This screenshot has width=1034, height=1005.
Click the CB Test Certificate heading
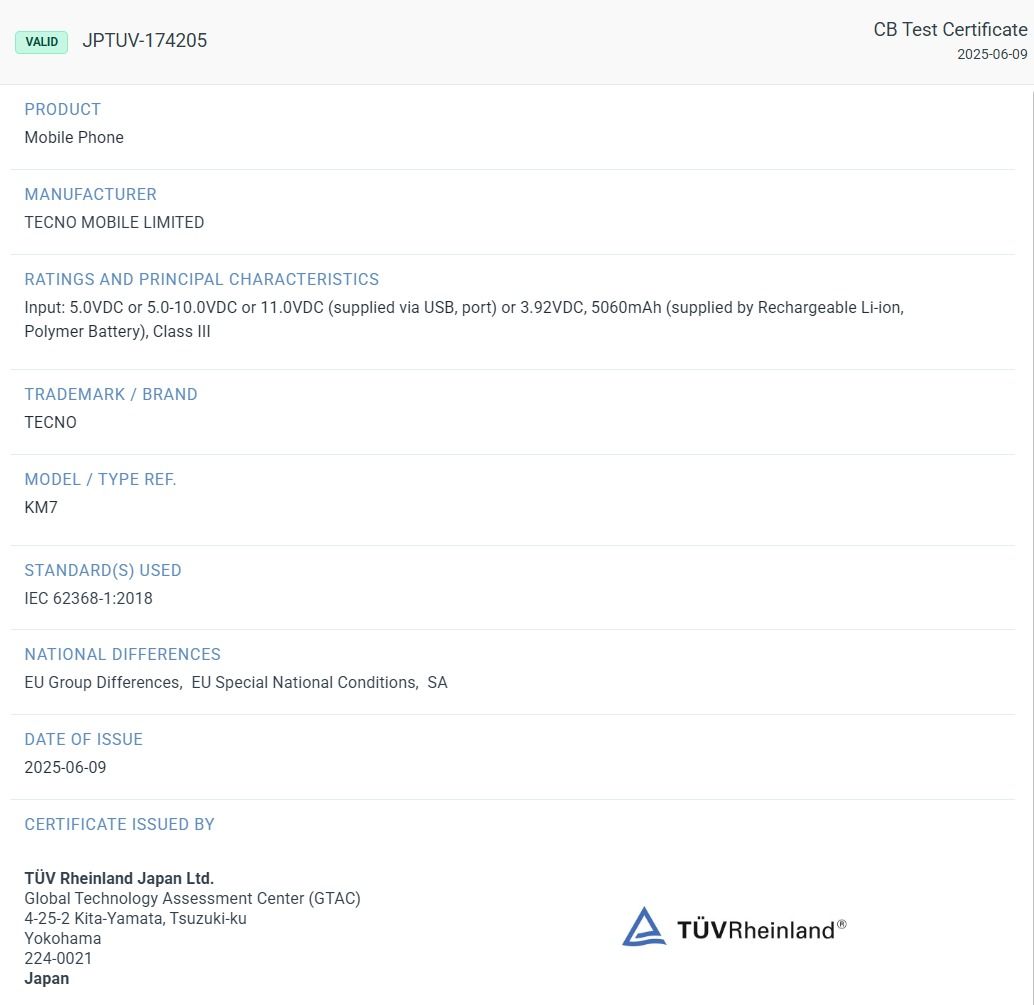coord(950,30)
